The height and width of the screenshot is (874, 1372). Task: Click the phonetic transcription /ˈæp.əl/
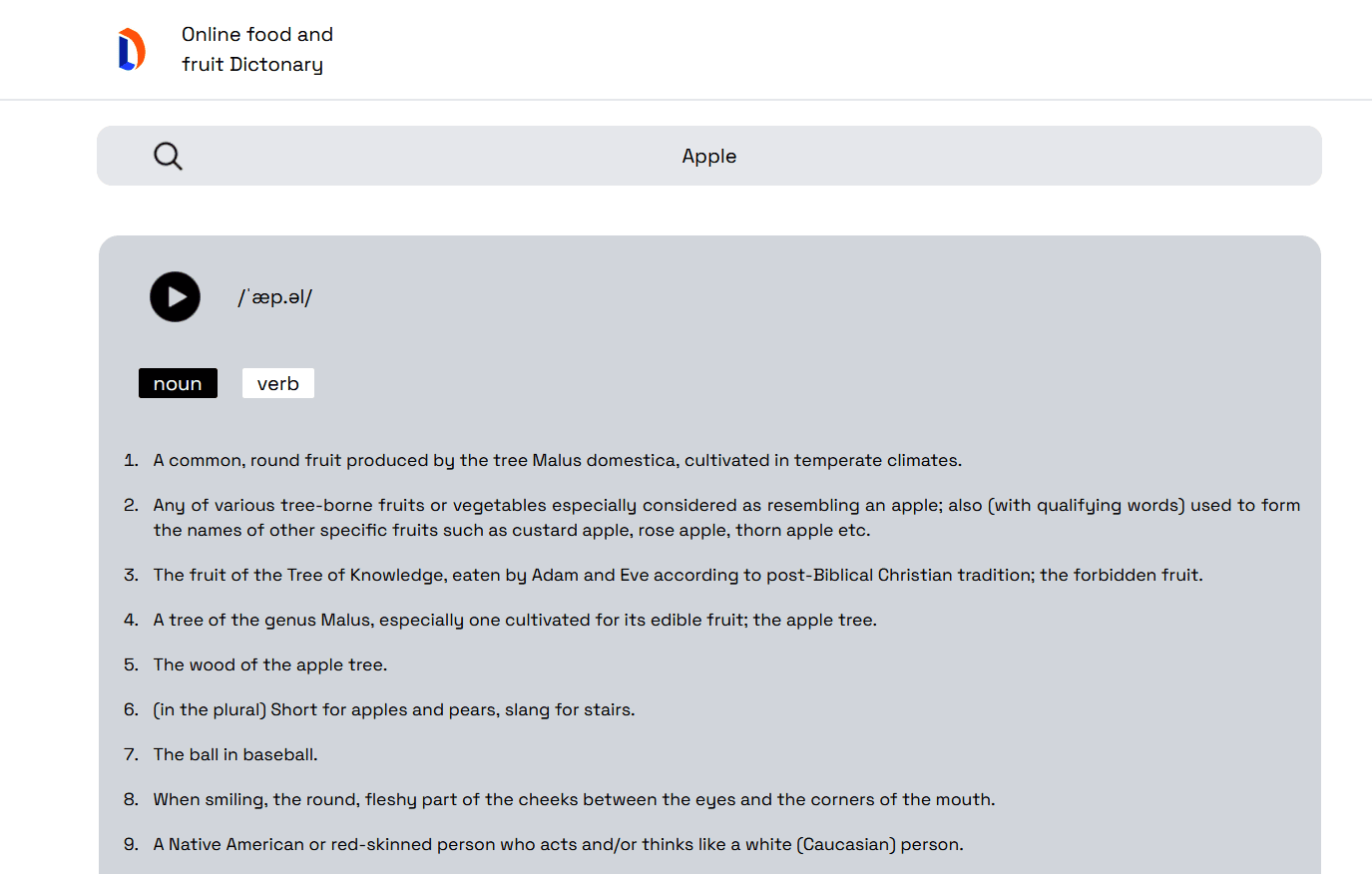275,297
